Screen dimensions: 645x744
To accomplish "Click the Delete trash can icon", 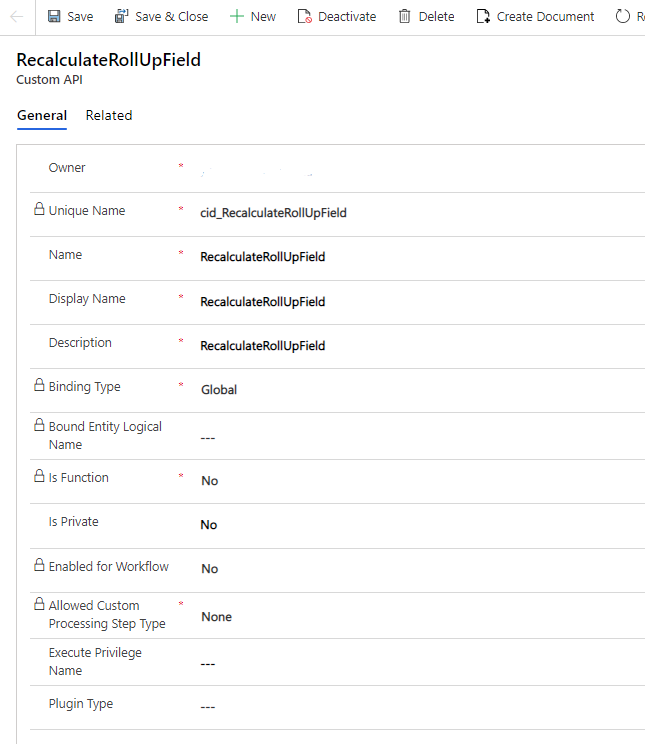I will tap(404, 17).
